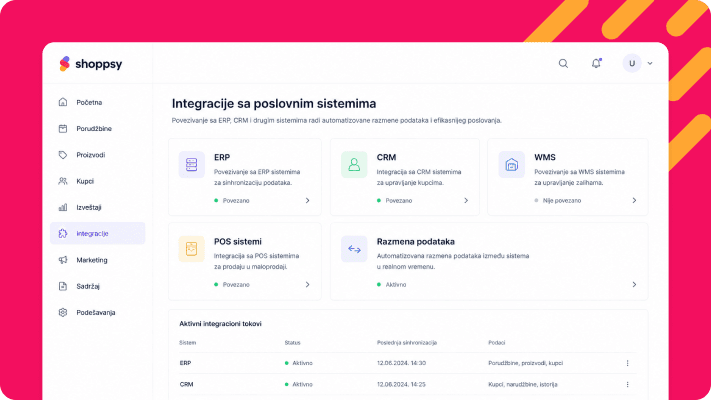Open POS sistemi card chevron
The image size is (711, 400).
coord(307,285)
